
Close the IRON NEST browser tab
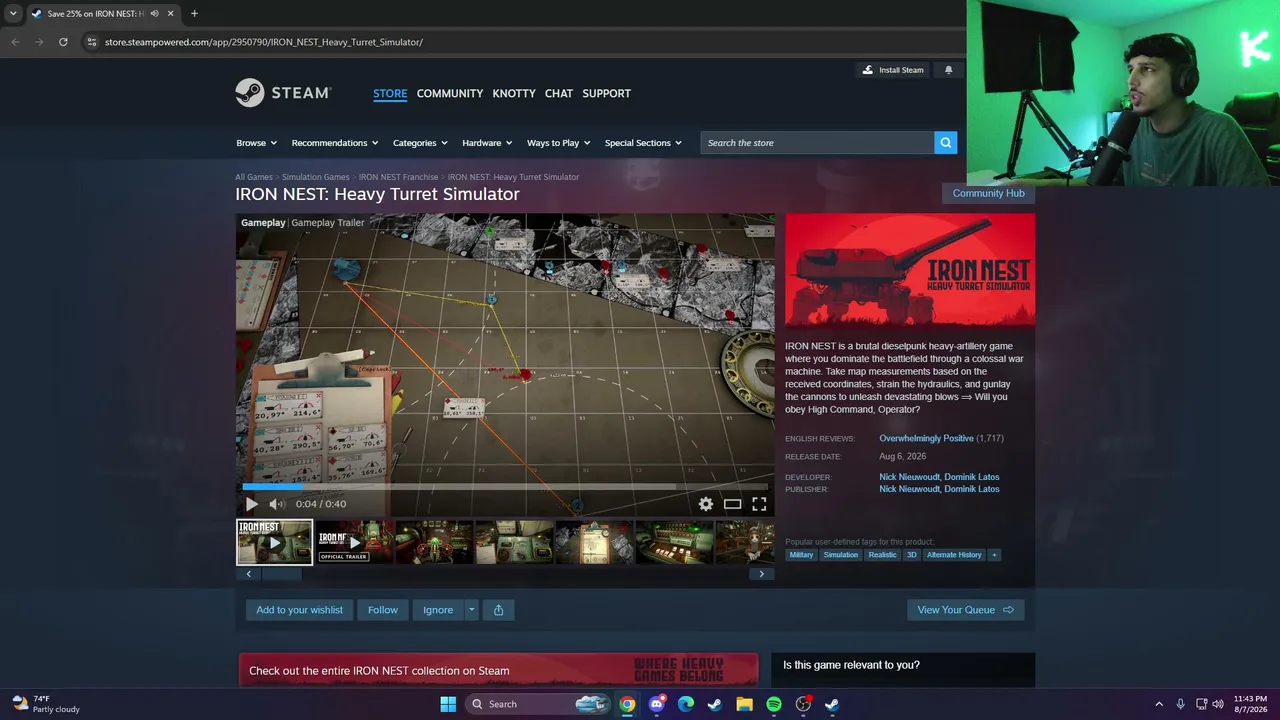pyautogui.click(x=171, y=14)
